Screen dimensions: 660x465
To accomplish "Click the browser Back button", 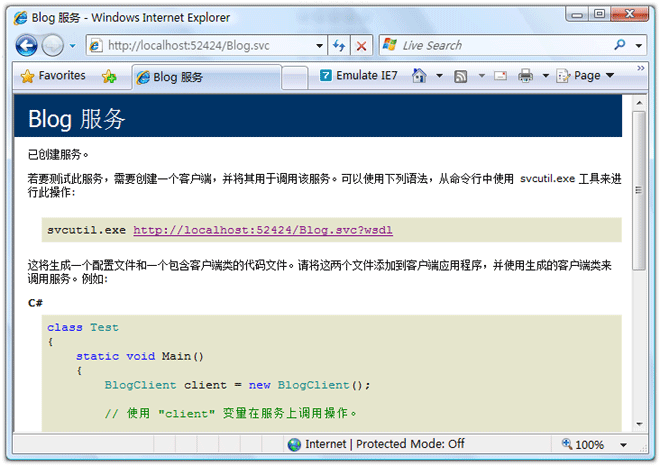I will click(x=26, y=45).
